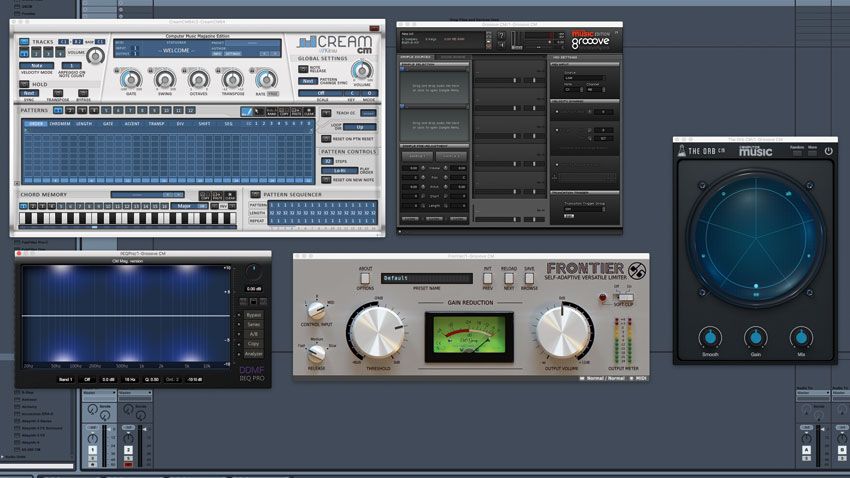Open the Major chord type dropdown
Viewport: 850px width, 478px height.
point(189,206)
